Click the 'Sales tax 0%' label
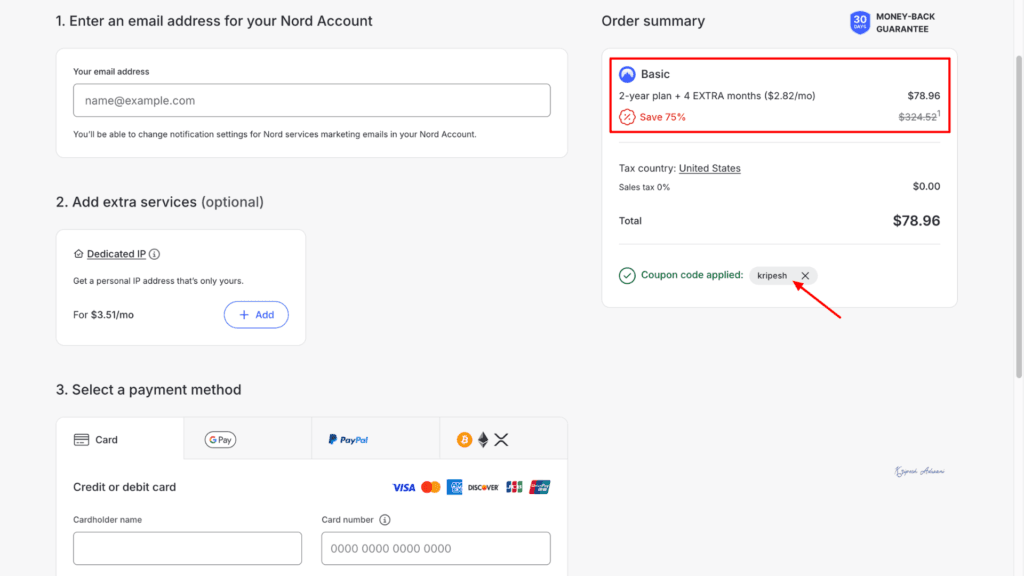1024x576 pixels. (x=644, y=187)
